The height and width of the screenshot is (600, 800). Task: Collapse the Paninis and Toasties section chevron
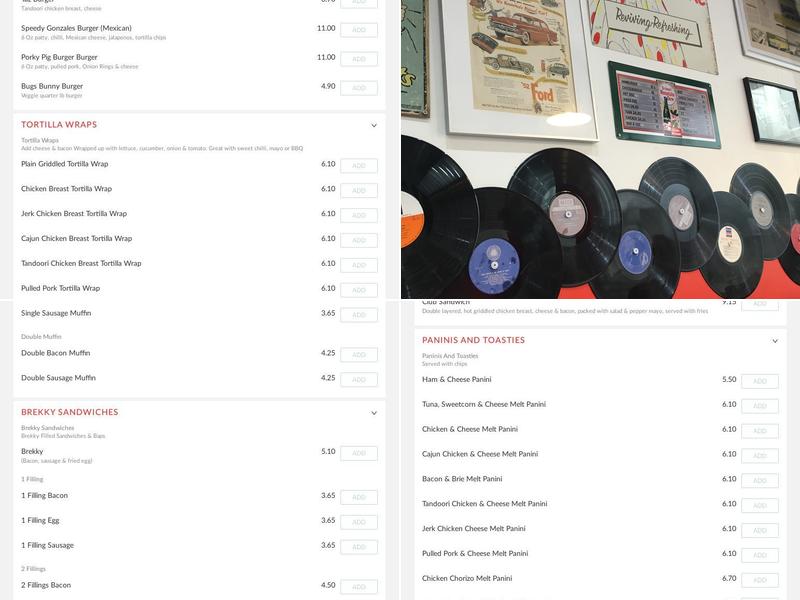pyautogui.click(x=775, y=341)
